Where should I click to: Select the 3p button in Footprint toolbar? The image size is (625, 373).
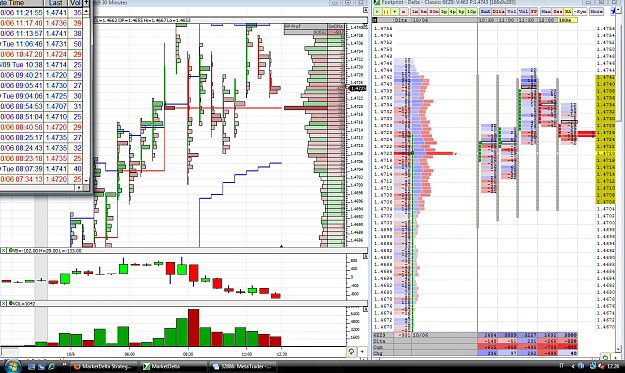point(444,12)
